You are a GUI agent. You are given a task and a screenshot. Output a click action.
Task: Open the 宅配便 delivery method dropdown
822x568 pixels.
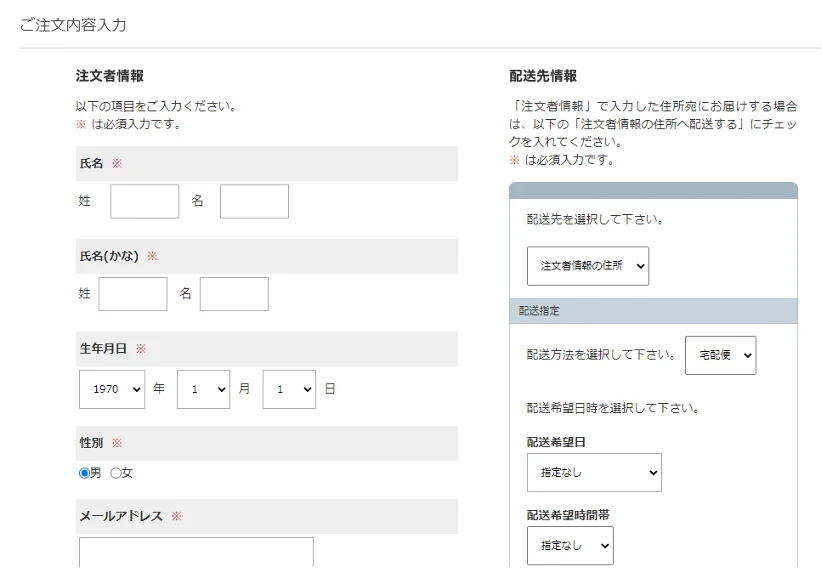point(720,355)
